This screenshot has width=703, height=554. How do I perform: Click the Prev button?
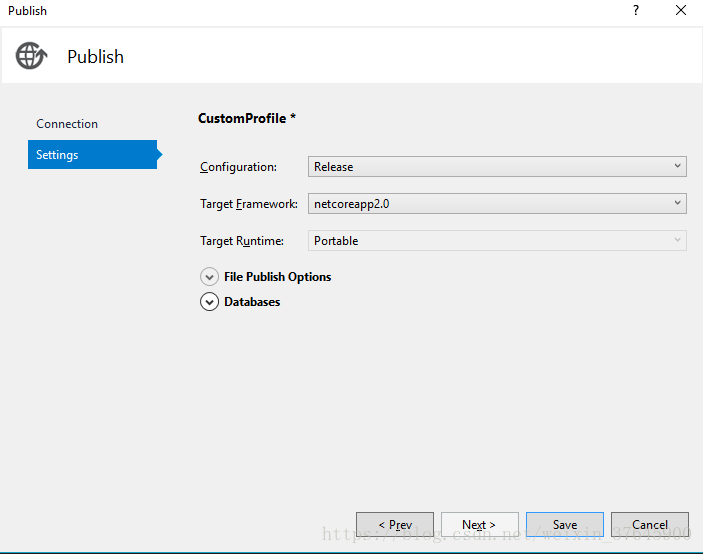pos(395,525)
